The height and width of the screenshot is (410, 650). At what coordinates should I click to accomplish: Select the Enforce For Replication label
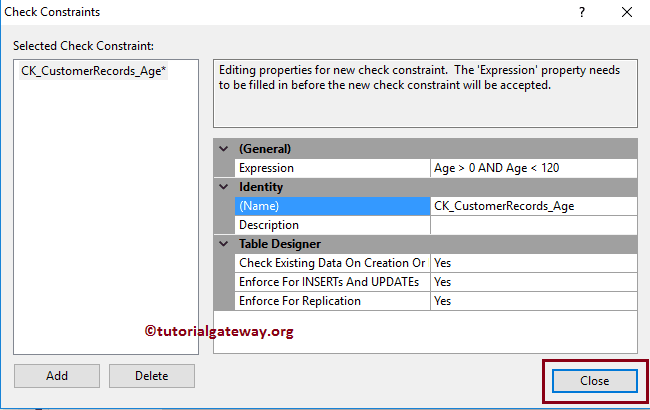pos(332,301)
